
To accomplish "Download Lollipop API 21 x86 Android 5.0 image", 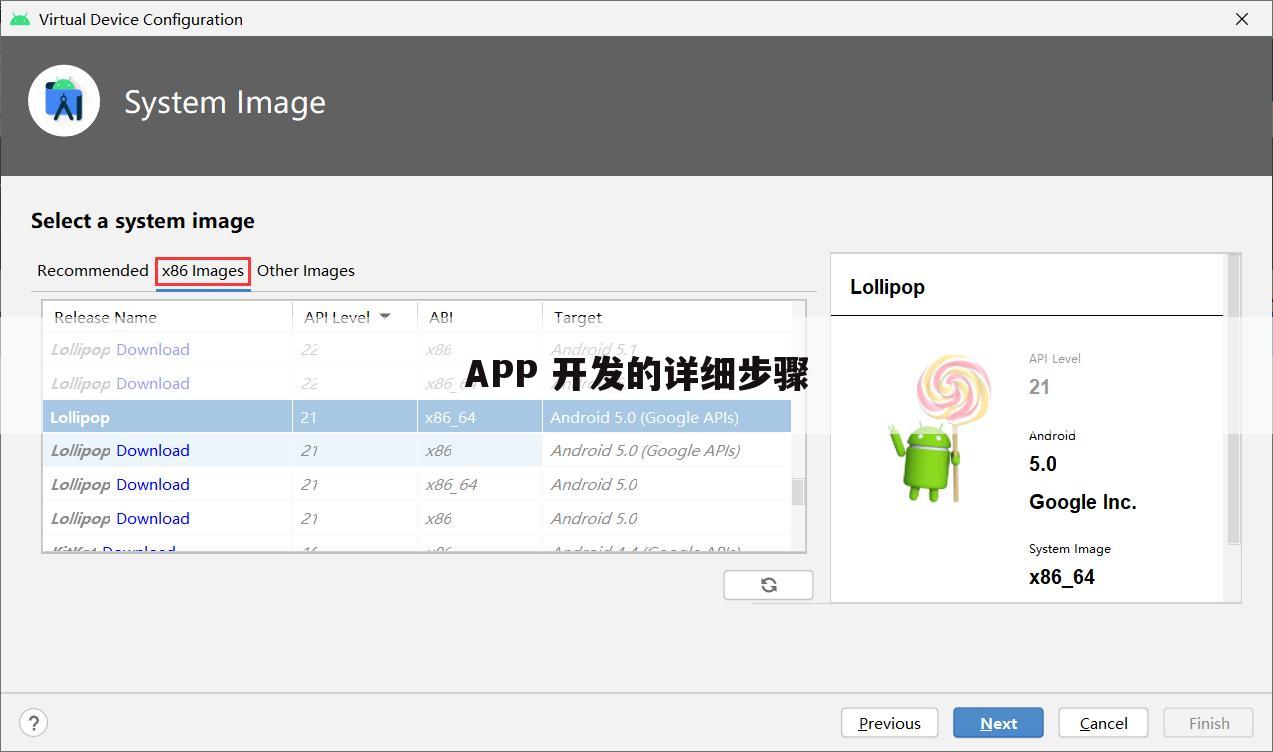I will point(152,519).
